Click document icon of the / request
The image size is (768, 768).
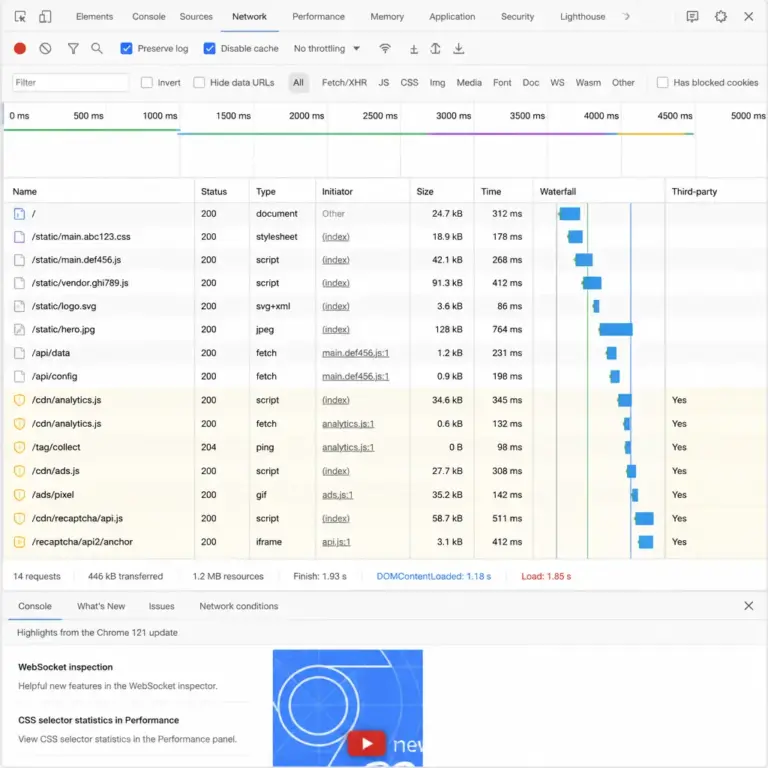[x=19, y=214]
